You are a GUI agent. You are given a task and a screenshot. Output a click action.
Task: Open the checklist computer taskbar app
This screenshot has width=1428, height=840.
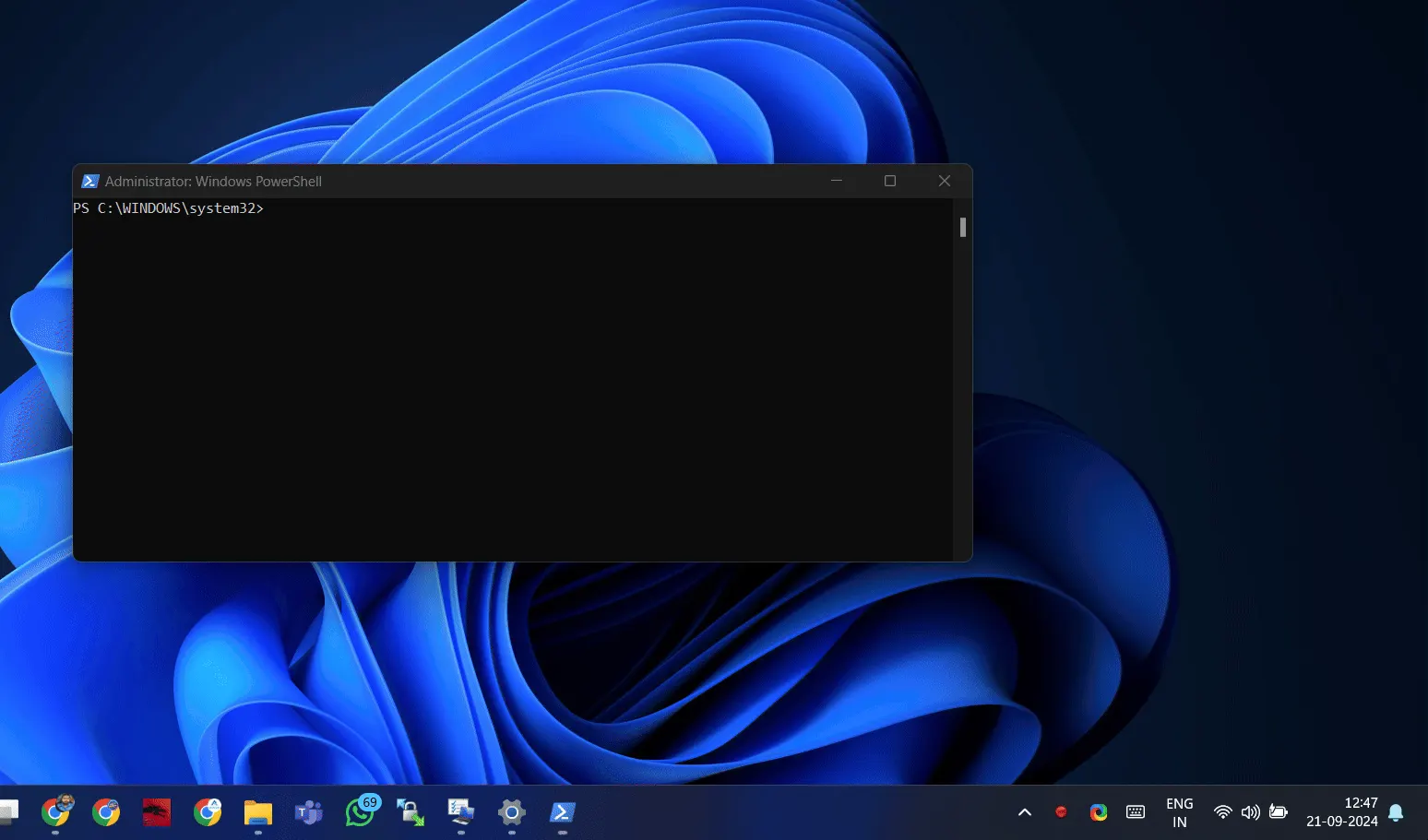(461, 811)
